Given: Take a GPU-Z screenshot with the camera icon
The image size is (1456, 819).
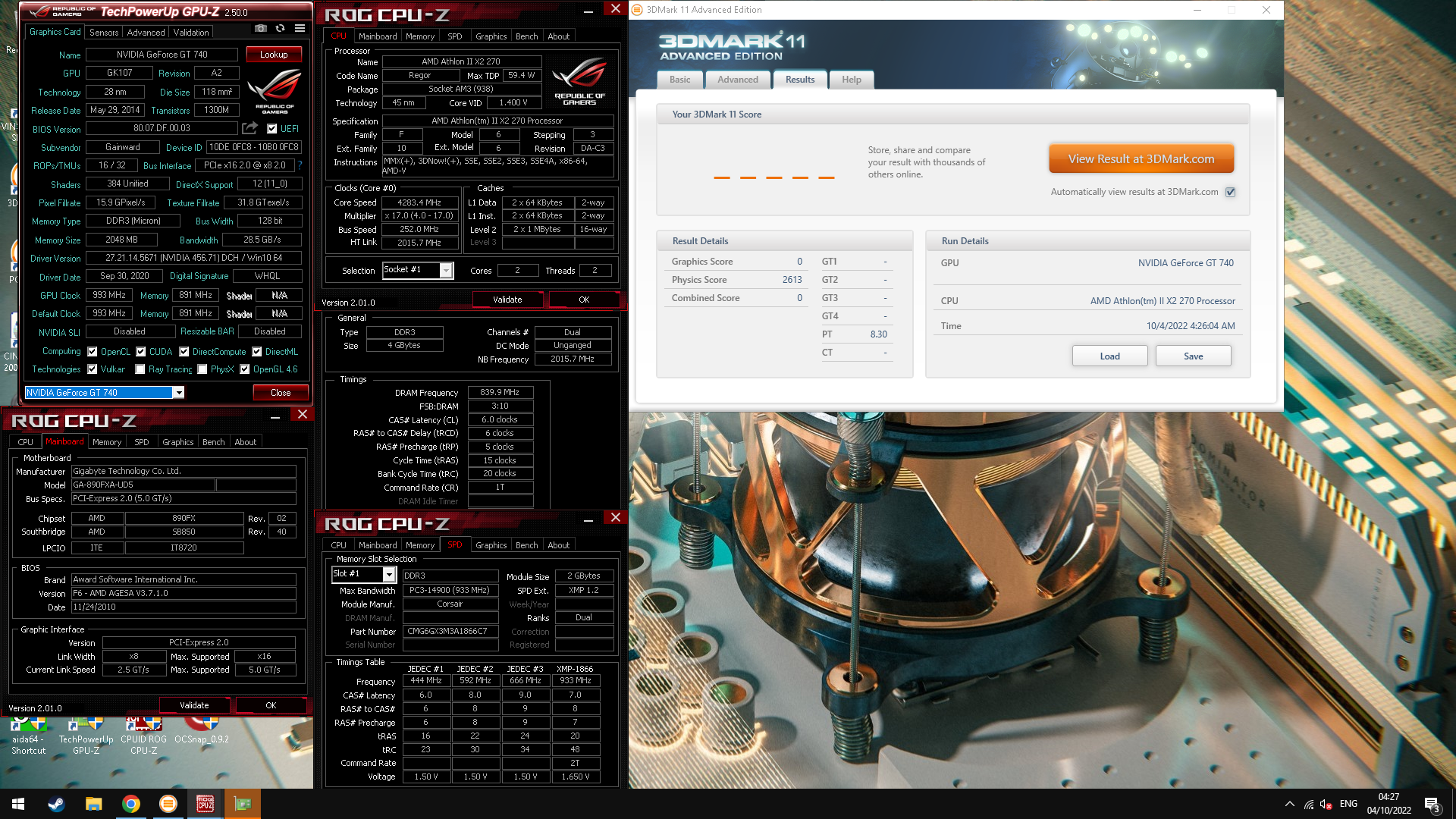Looking at the screenshot, I should pyautogui.click(x=261, y=28).
